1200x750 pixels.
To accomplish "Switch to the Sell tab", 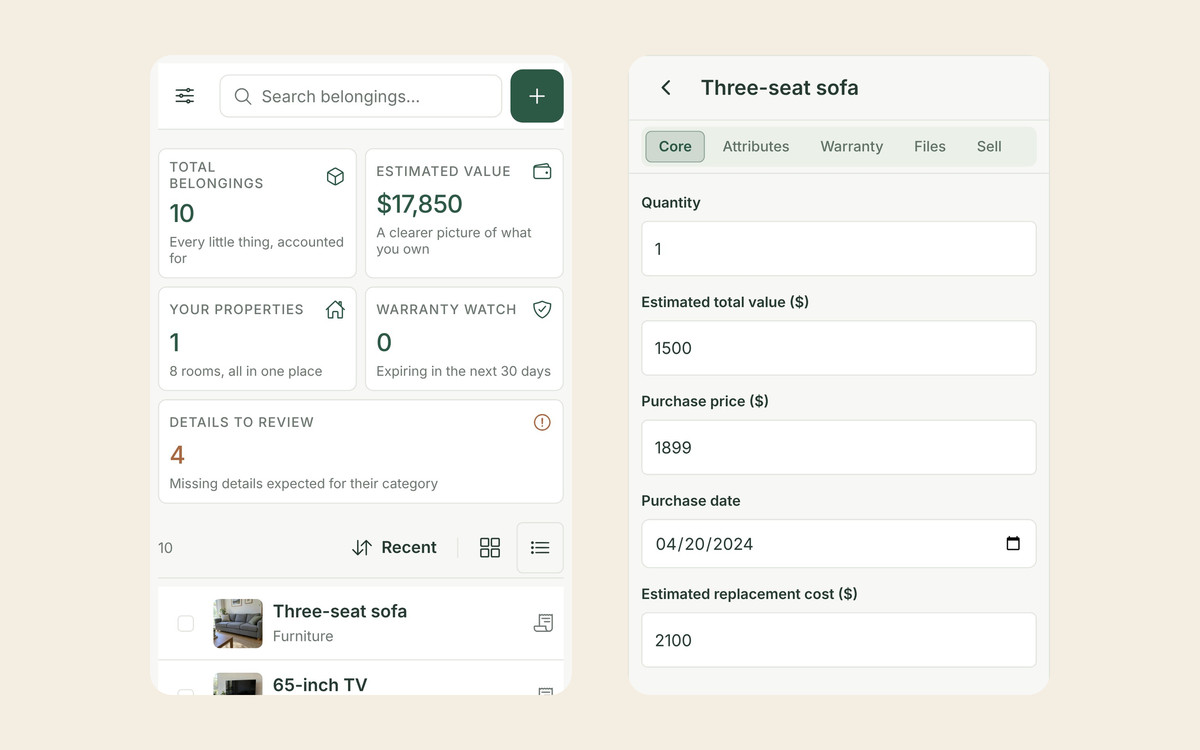I will (989, 146).
